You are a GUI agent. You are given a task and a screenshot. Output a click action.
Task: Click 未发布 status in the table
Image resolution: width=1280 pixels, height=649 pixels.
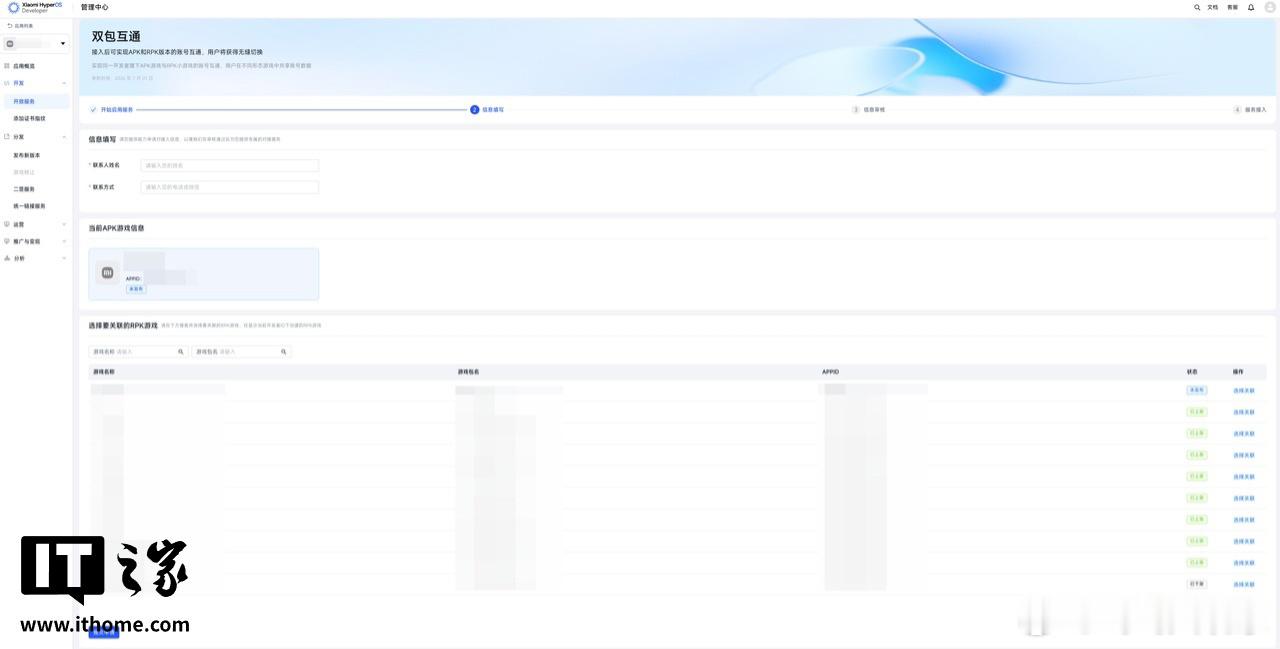point(1197,390)
